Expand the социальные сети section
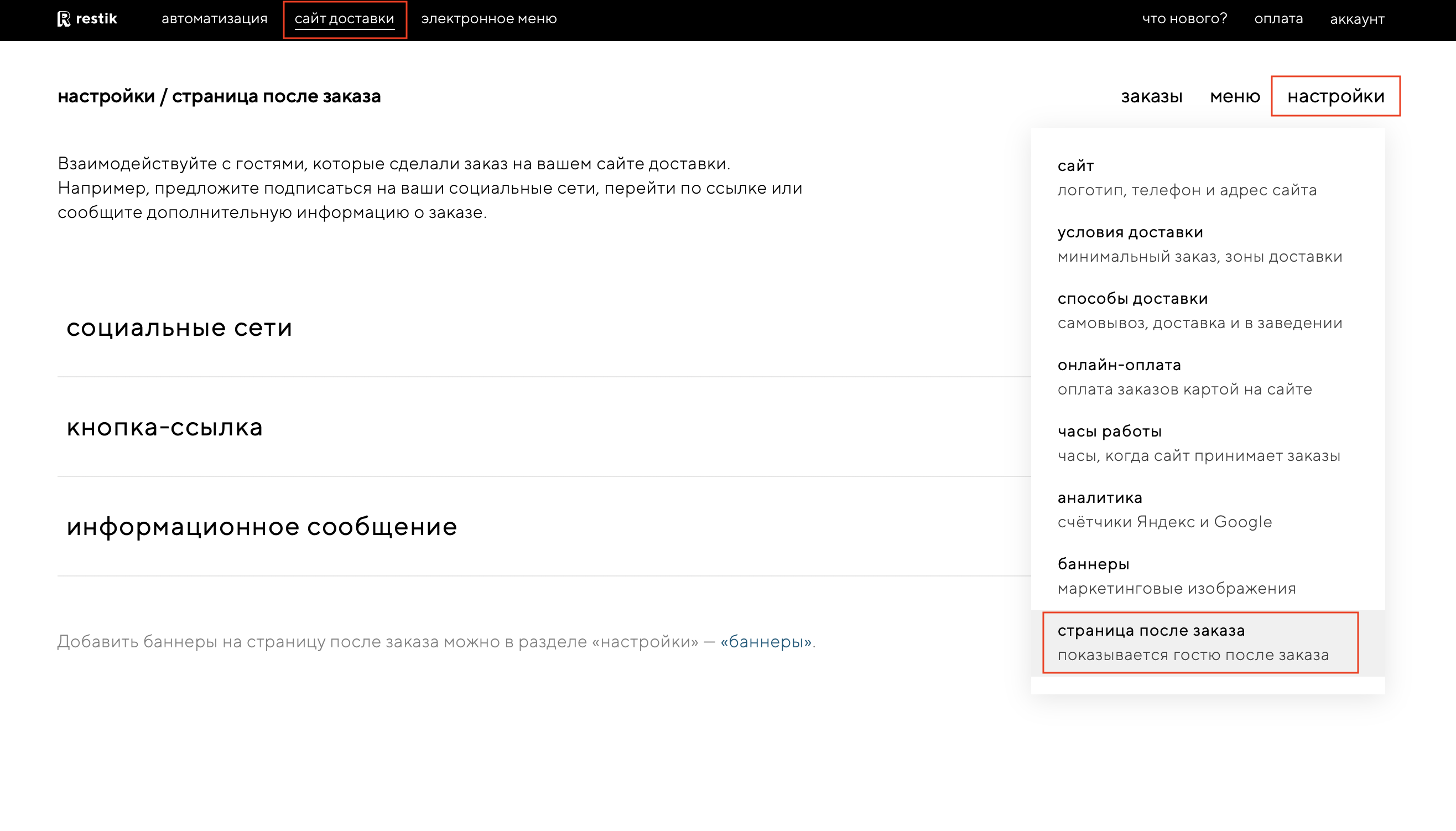This screenshot has width=1456, height=831. coord(179,328)
